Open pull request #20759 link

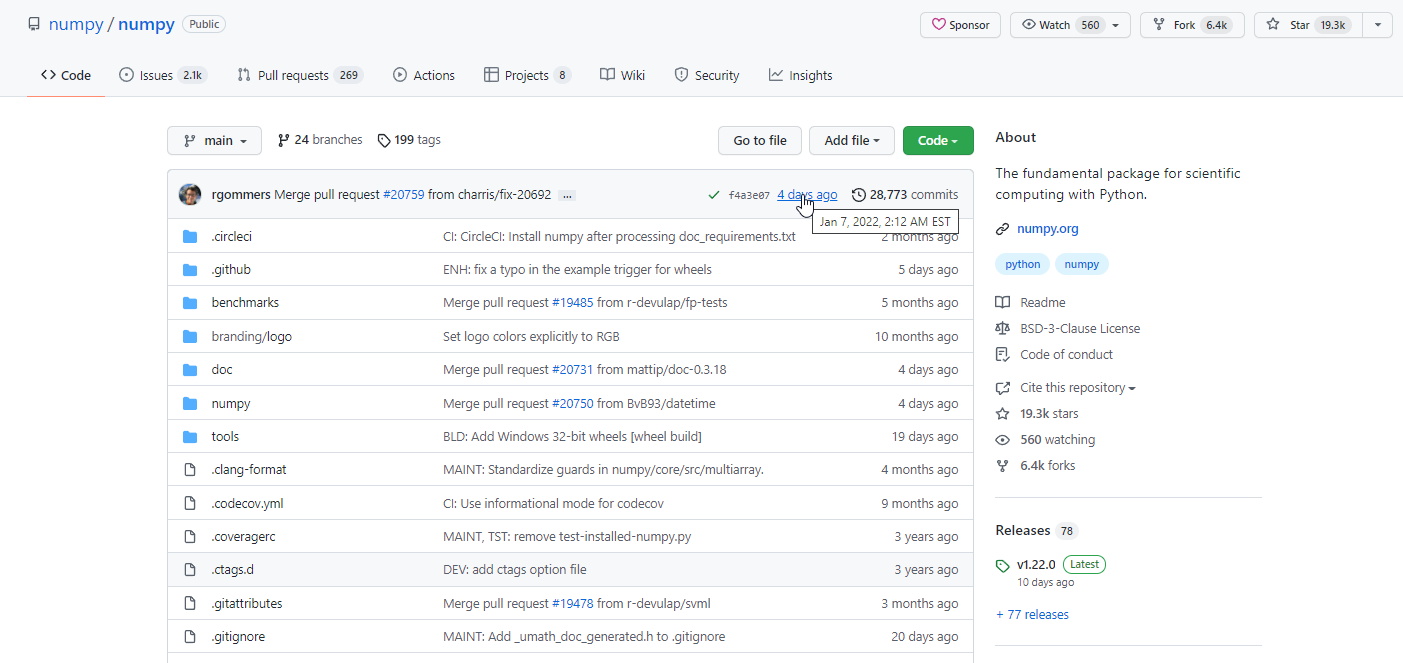click(x=403, y=194)
